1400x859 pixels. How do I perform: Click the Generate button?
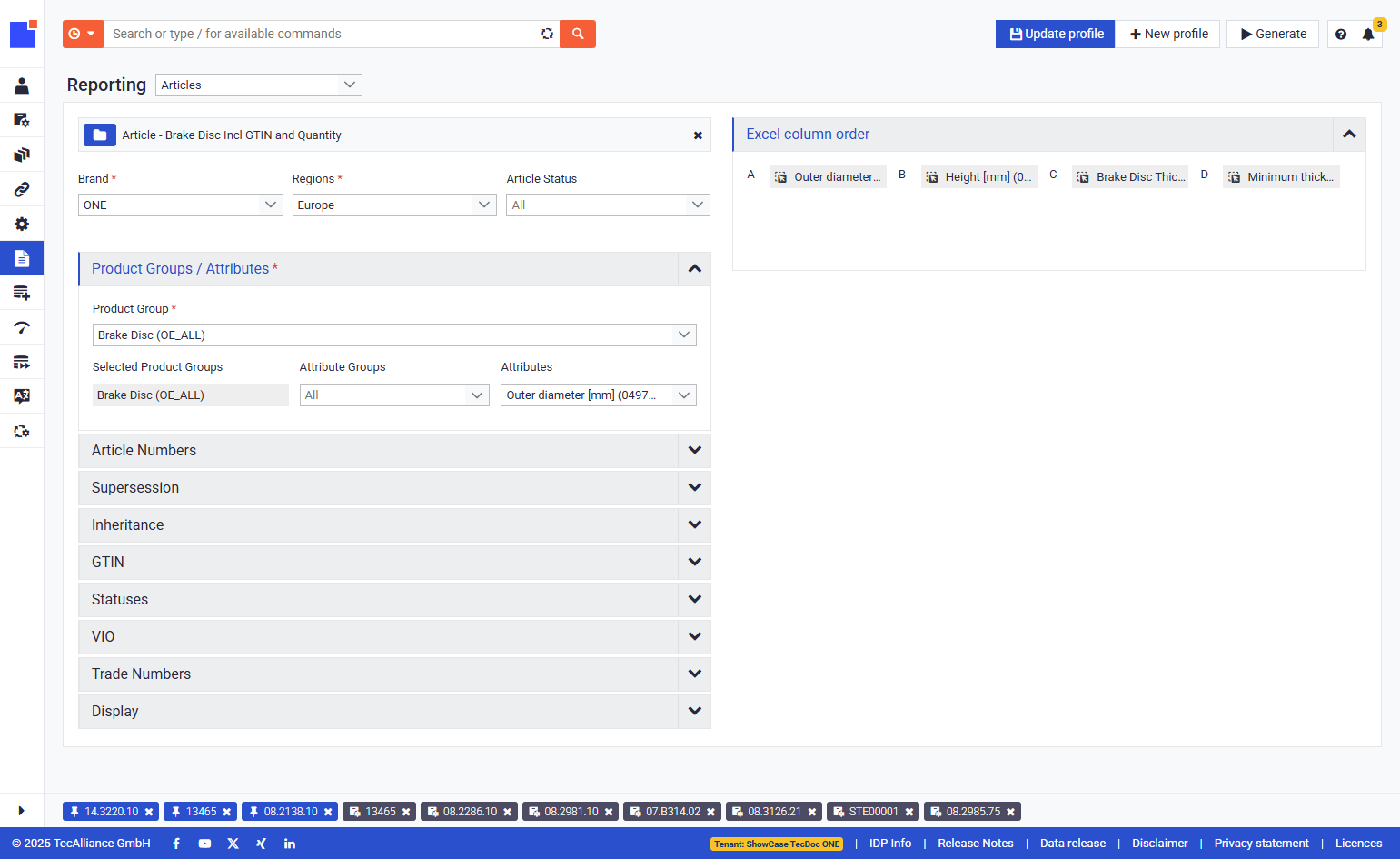(x=1273, y=34)
